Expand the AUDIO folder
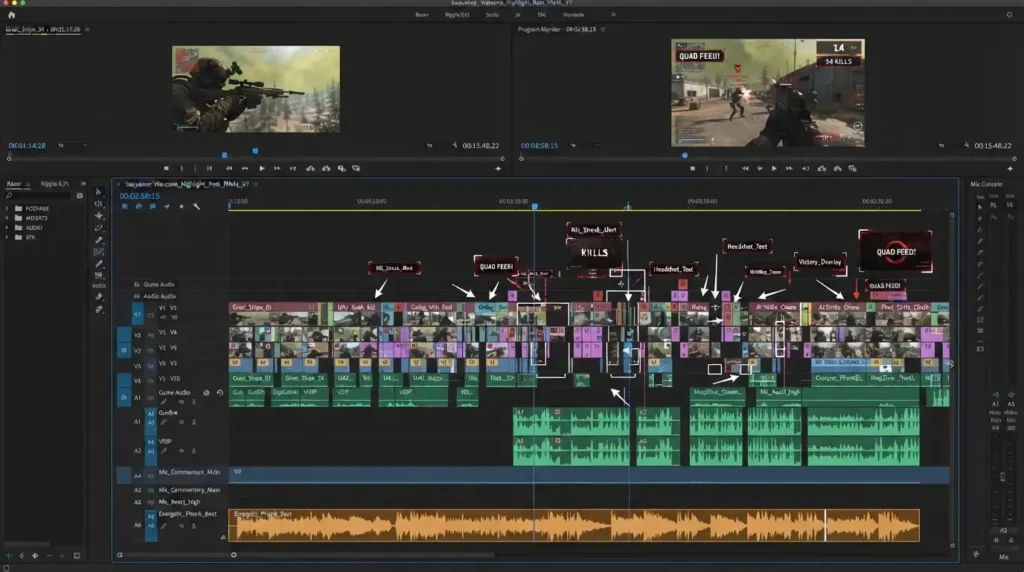Viewport: 1024px width, 572px height. [7, 228]
